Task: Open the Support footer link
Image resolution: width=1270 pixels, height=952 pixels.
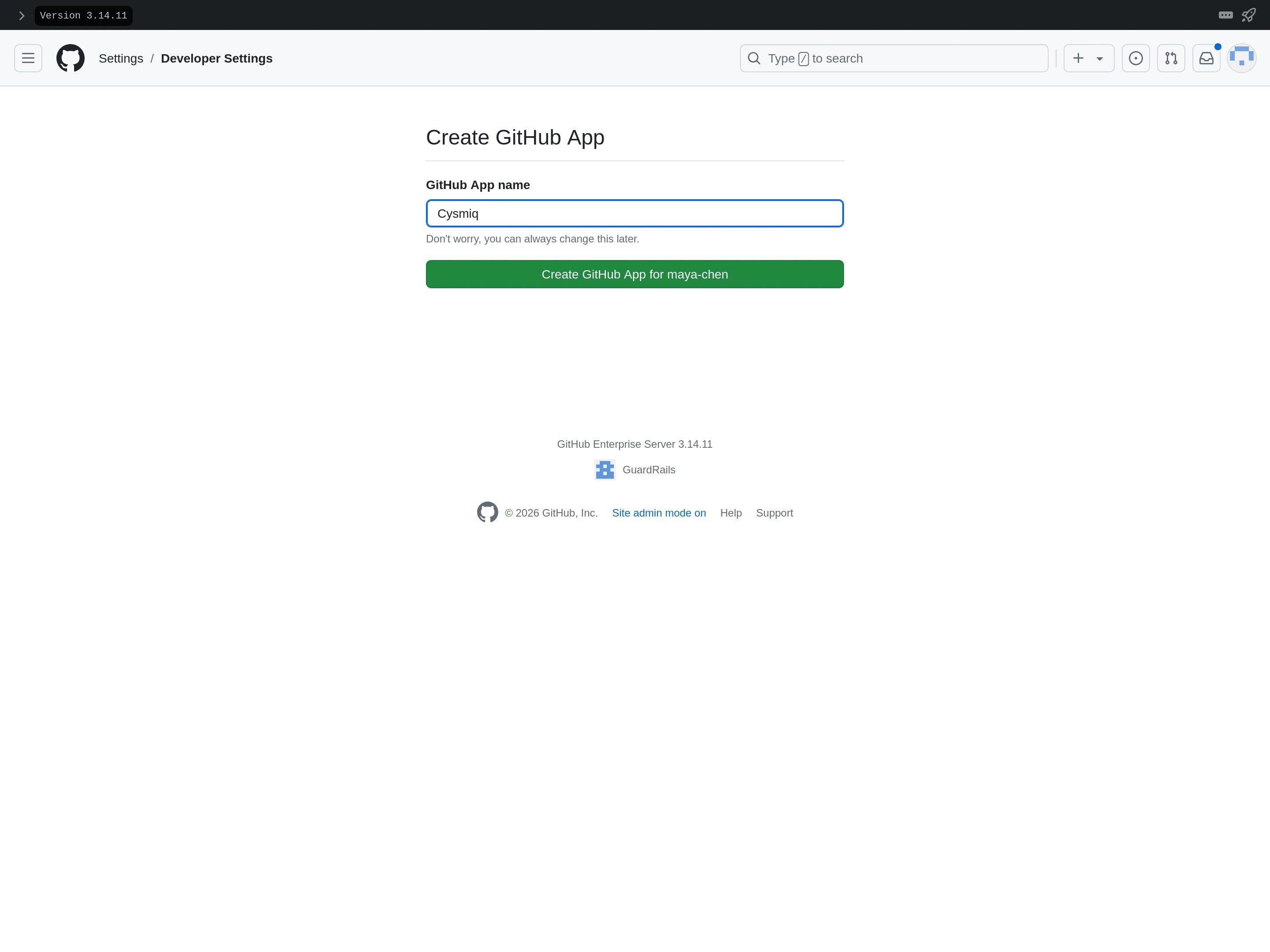Action: pyautogui.click(x=774, y=513)
